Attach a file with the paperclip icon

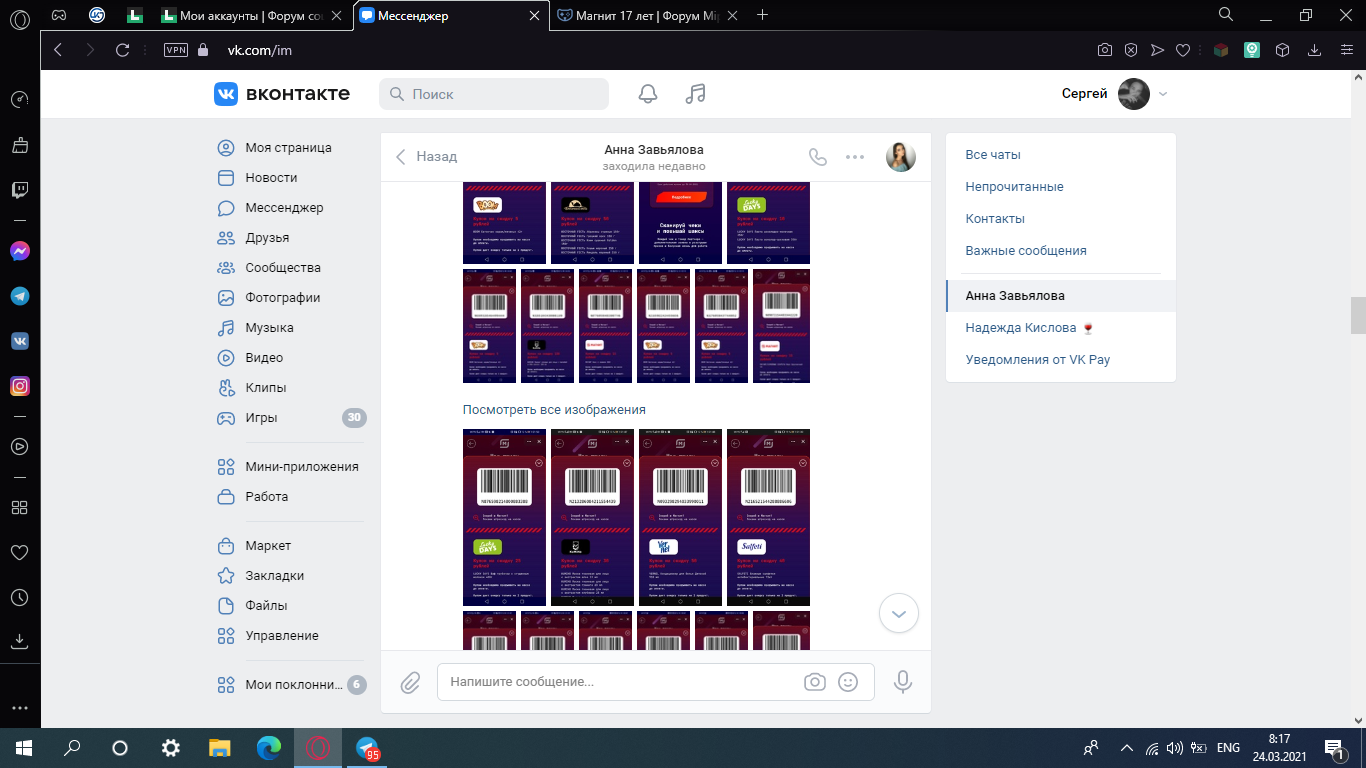click(410, 683)
